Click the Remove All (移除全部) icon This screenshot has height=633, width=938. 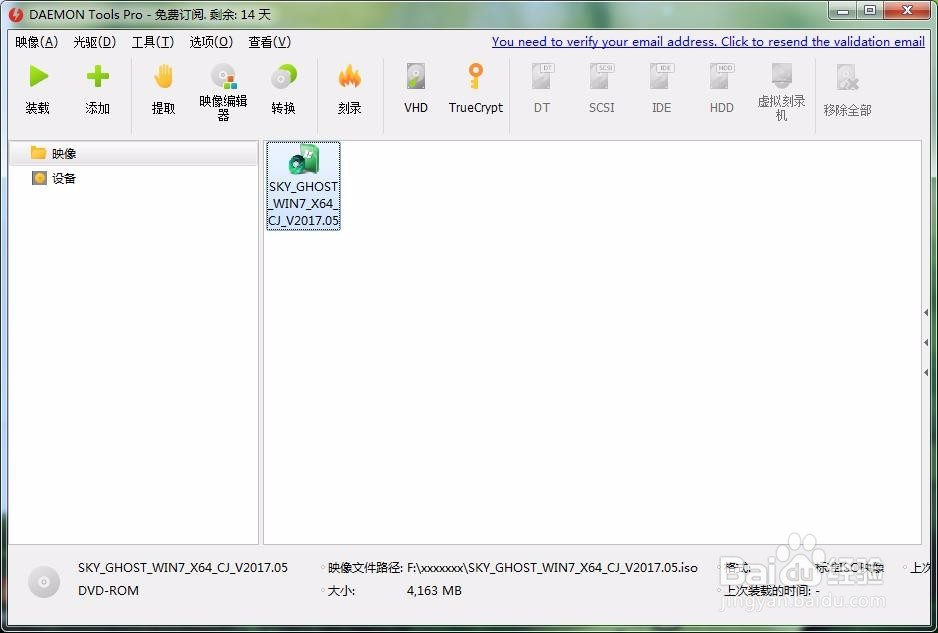point(847,78)
